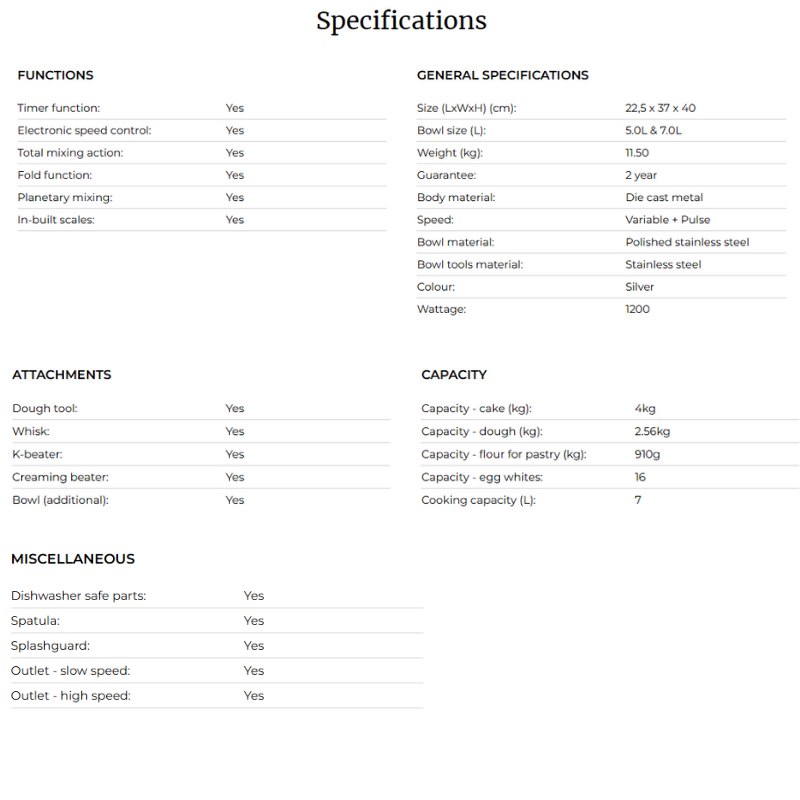Click the Polished stainless steel value
The width and height of the screenshot is (800, 800).
pyautogui.click(x=687, y=242)
